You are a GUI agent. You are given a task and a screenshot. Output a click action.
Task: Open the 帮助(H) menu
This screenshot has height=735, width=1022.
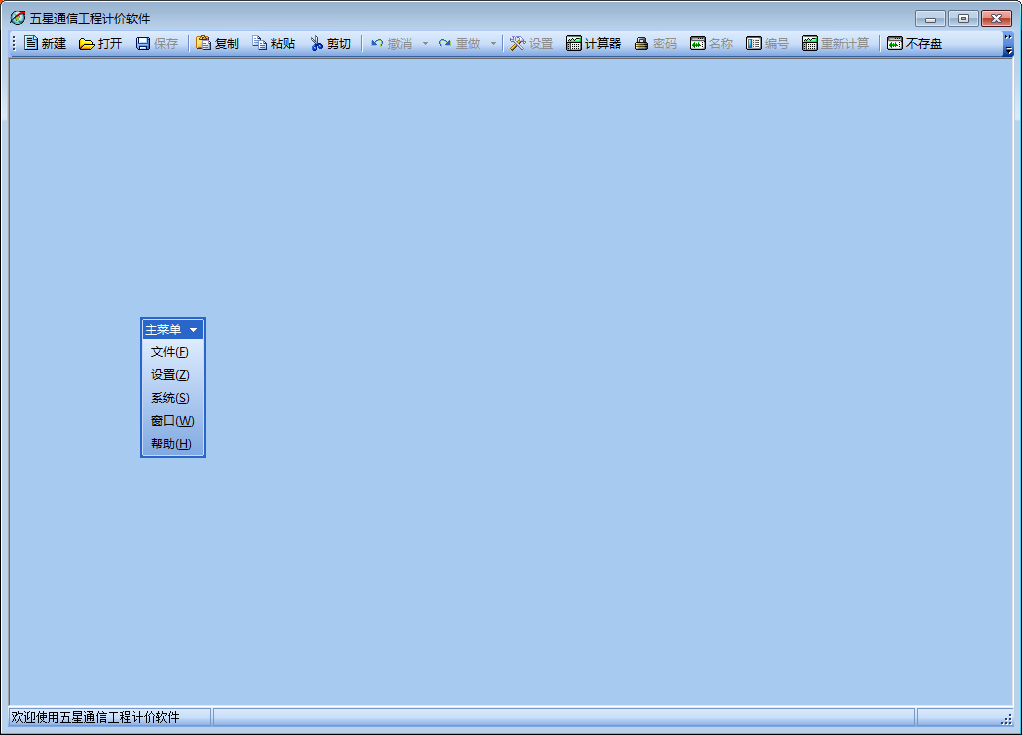[171, 443]
